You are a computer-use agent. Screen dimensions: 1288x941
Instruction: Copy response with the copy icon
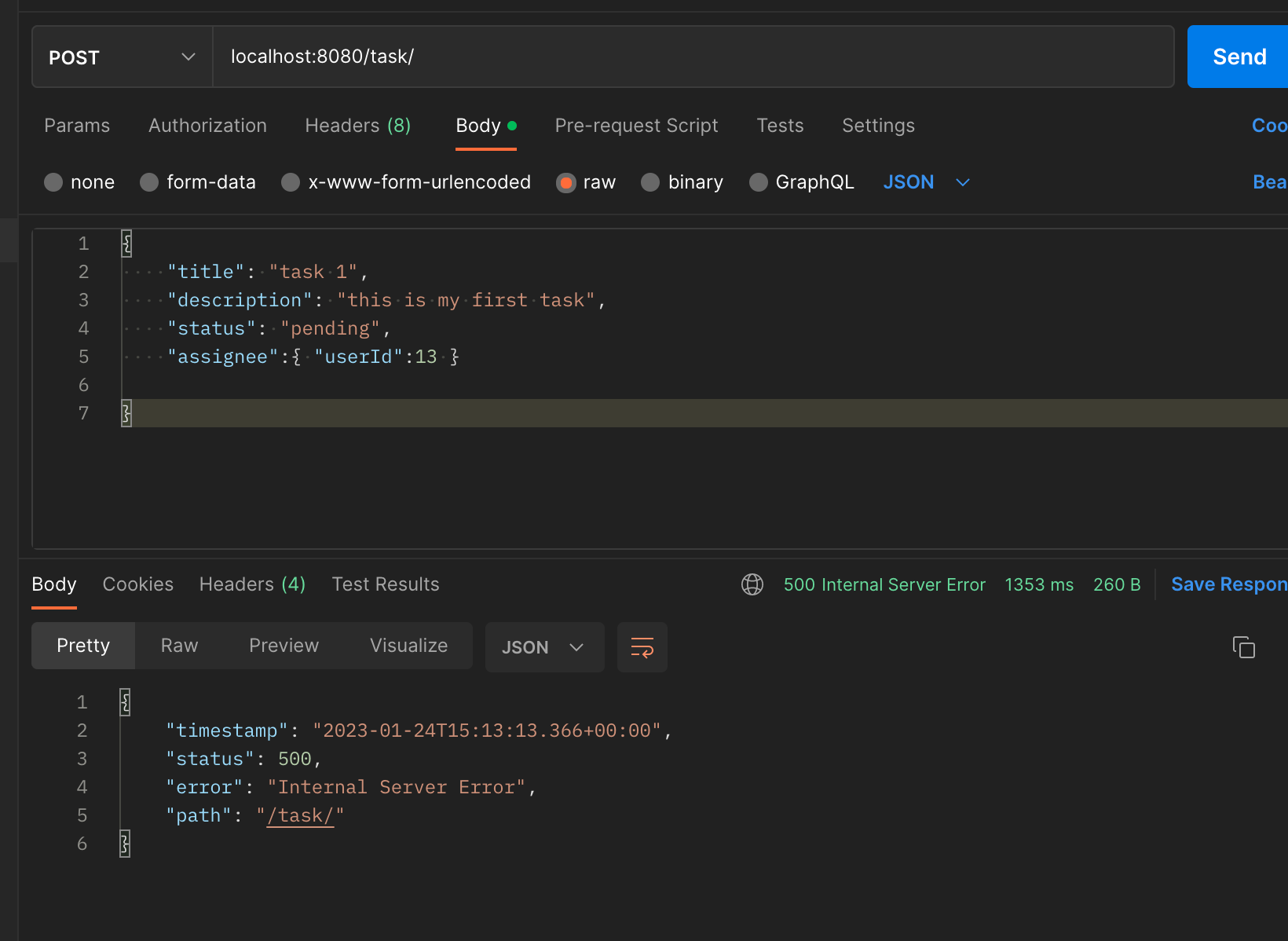tap(1244, 647)
